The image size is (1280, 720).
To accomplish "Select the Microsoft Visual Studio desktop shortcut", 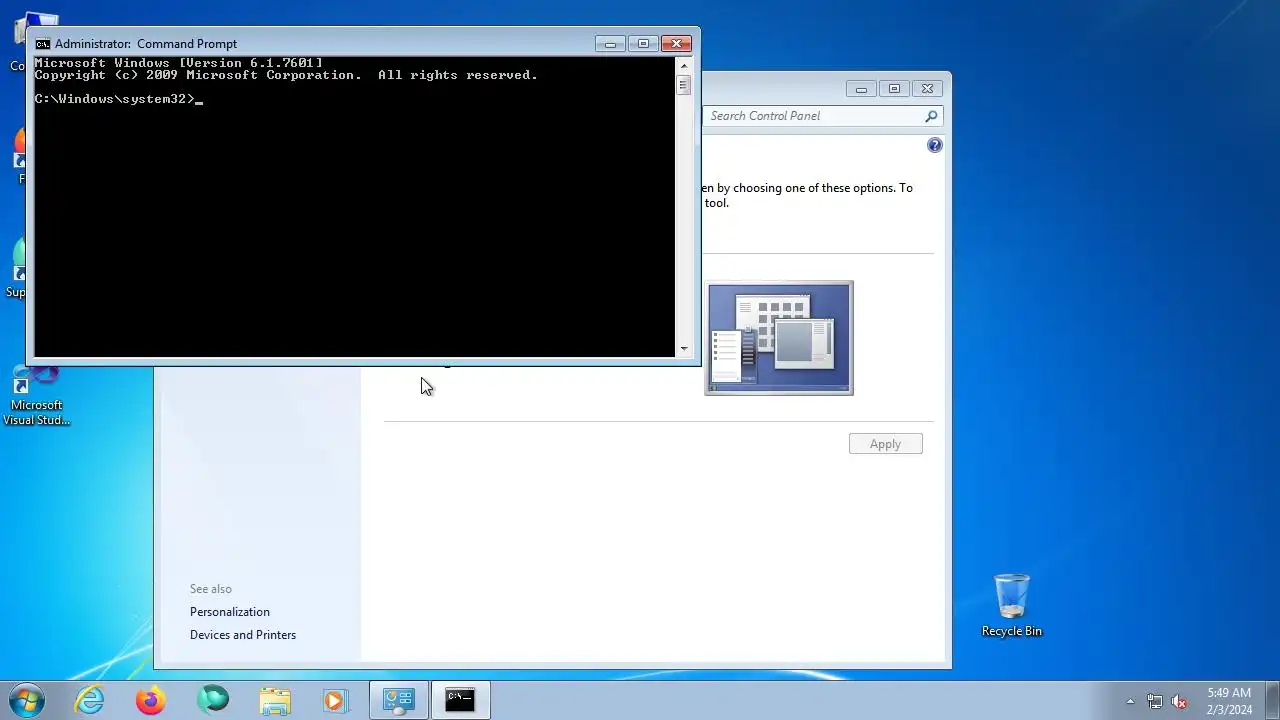I will (36, 397).
